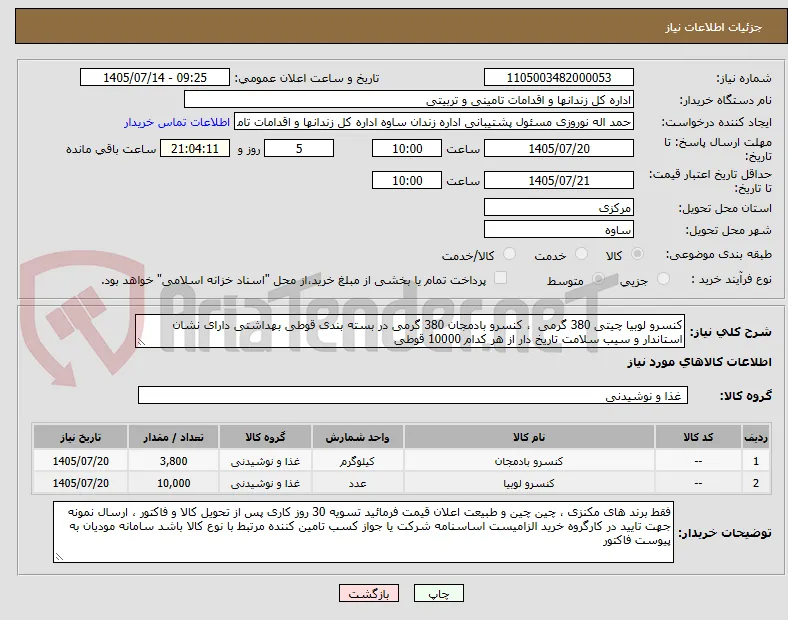Viewport: 788px width, 620px height.
Task: Select the متوسط purchase type radio
Action: click(x=599, y=278)
